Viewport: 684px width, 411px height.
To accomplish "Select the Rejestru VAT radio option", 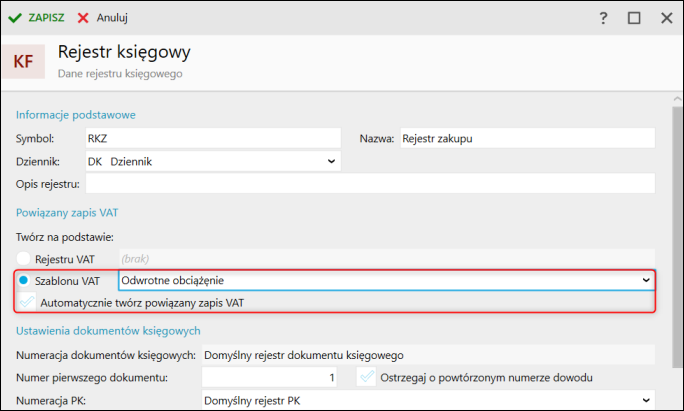I will point(24,258).
